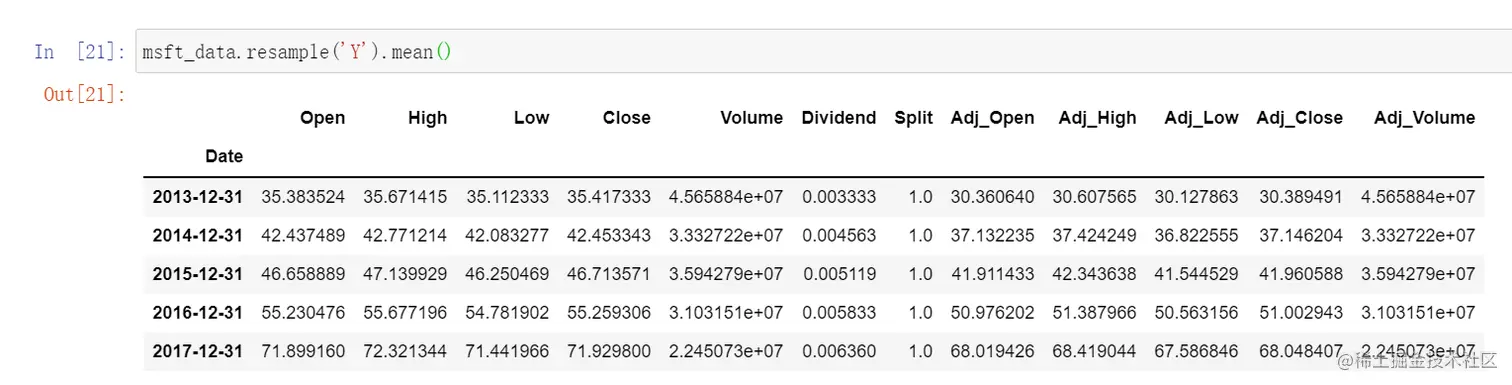Click the Volume column header

click(x=751, y=118)
